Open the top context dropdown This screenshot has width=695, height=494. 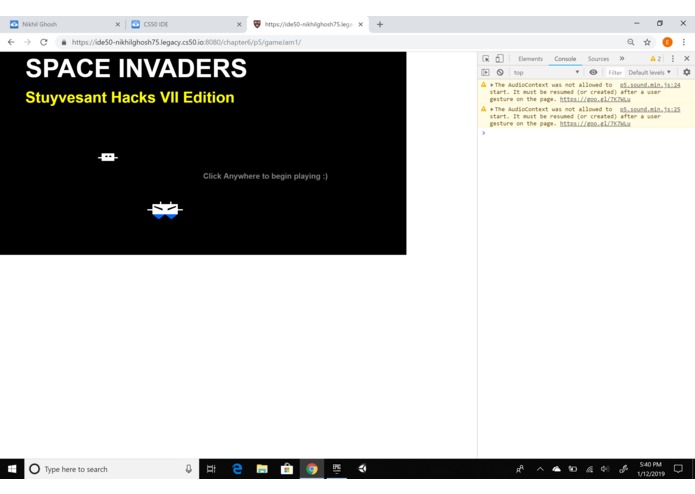546,72
